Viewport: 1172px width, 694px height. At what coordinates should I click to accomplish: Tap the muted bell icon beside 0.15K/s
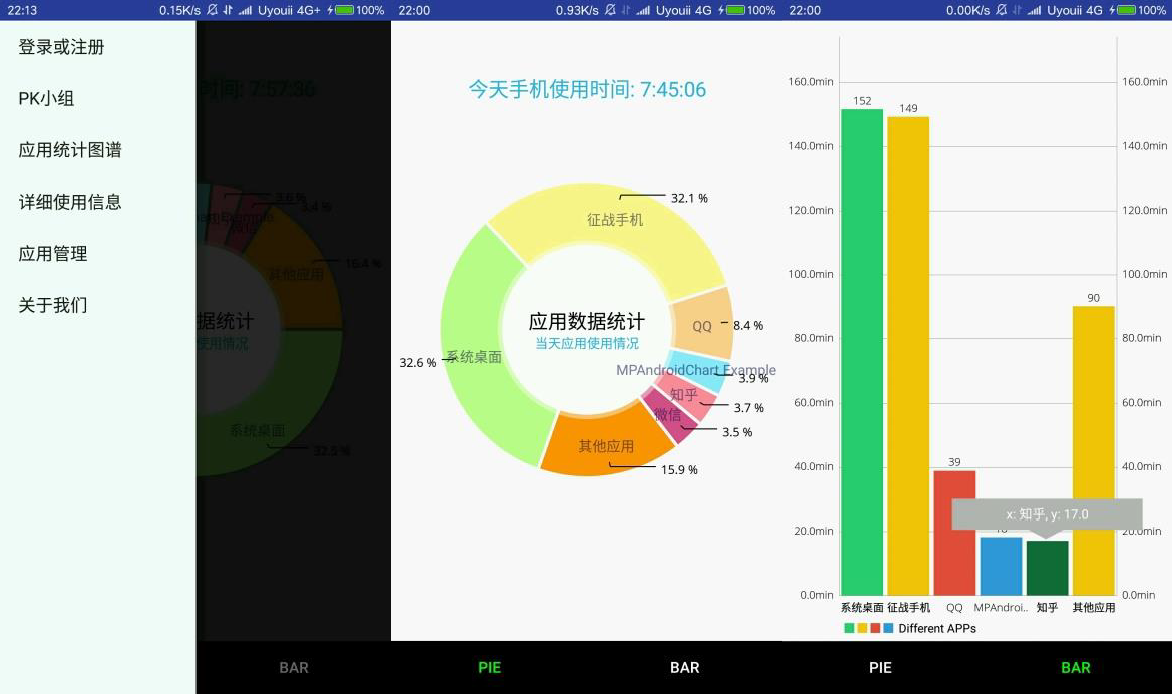pos(212,10)
